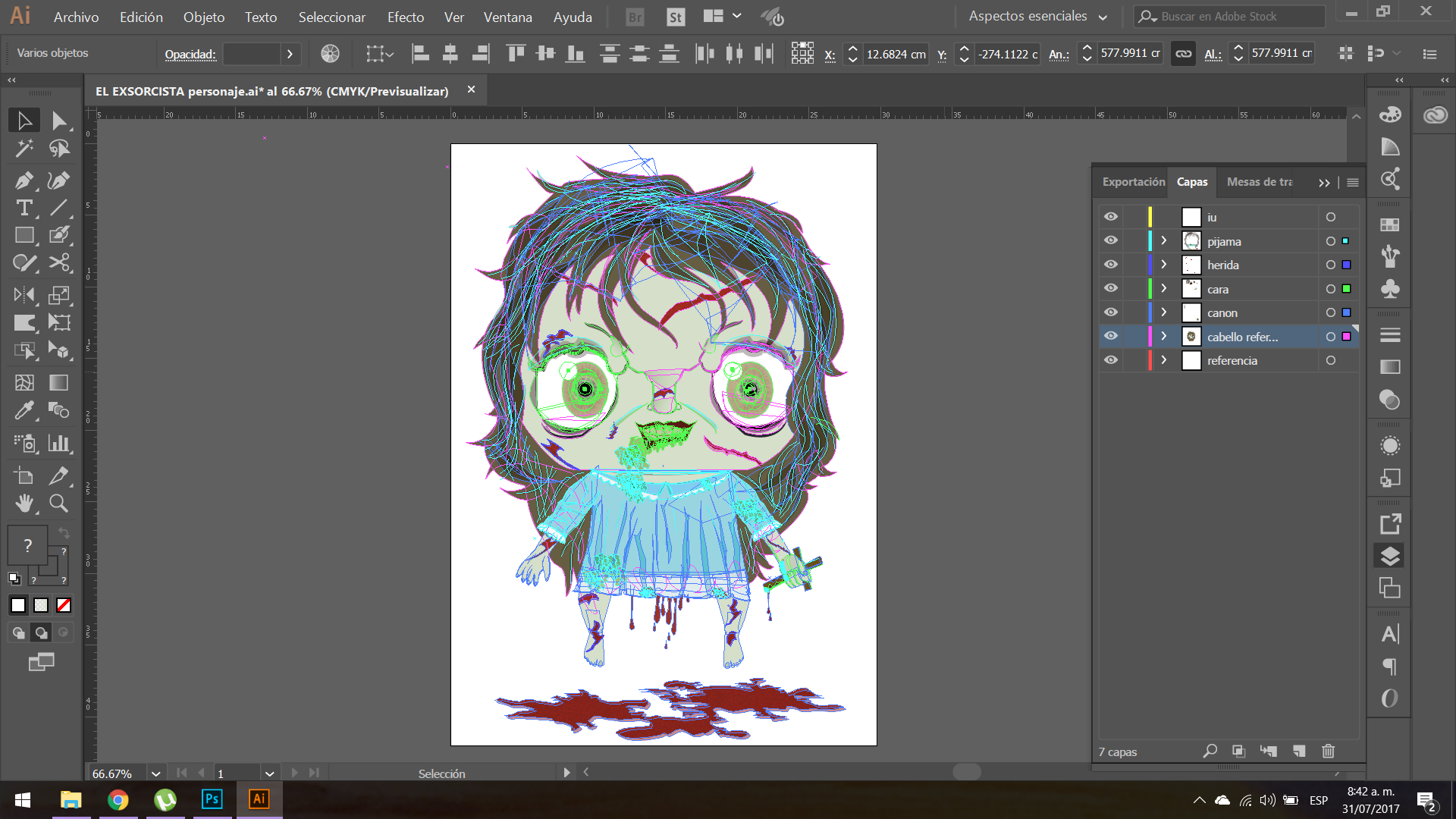Image resolution: width=1456 pixels, height=819 pixels.
Task: Close the EL EXSORCISTA document tab
Action: coord(471,89)
